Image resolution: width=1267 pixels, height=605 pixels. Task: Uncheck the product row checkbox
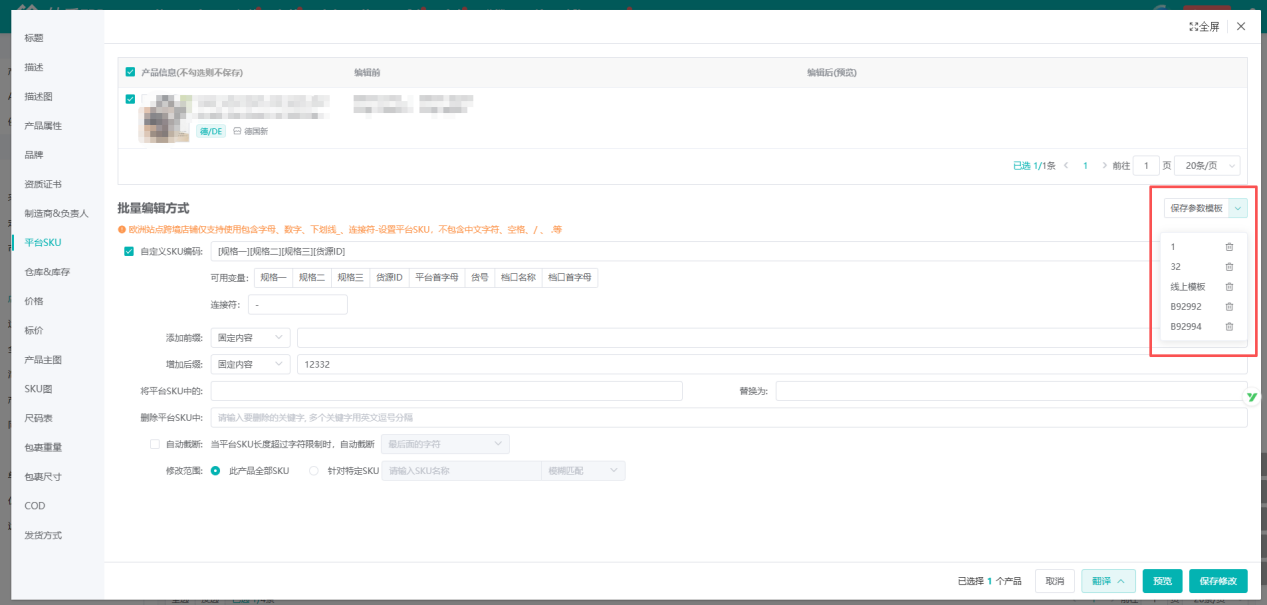(130, 99)
